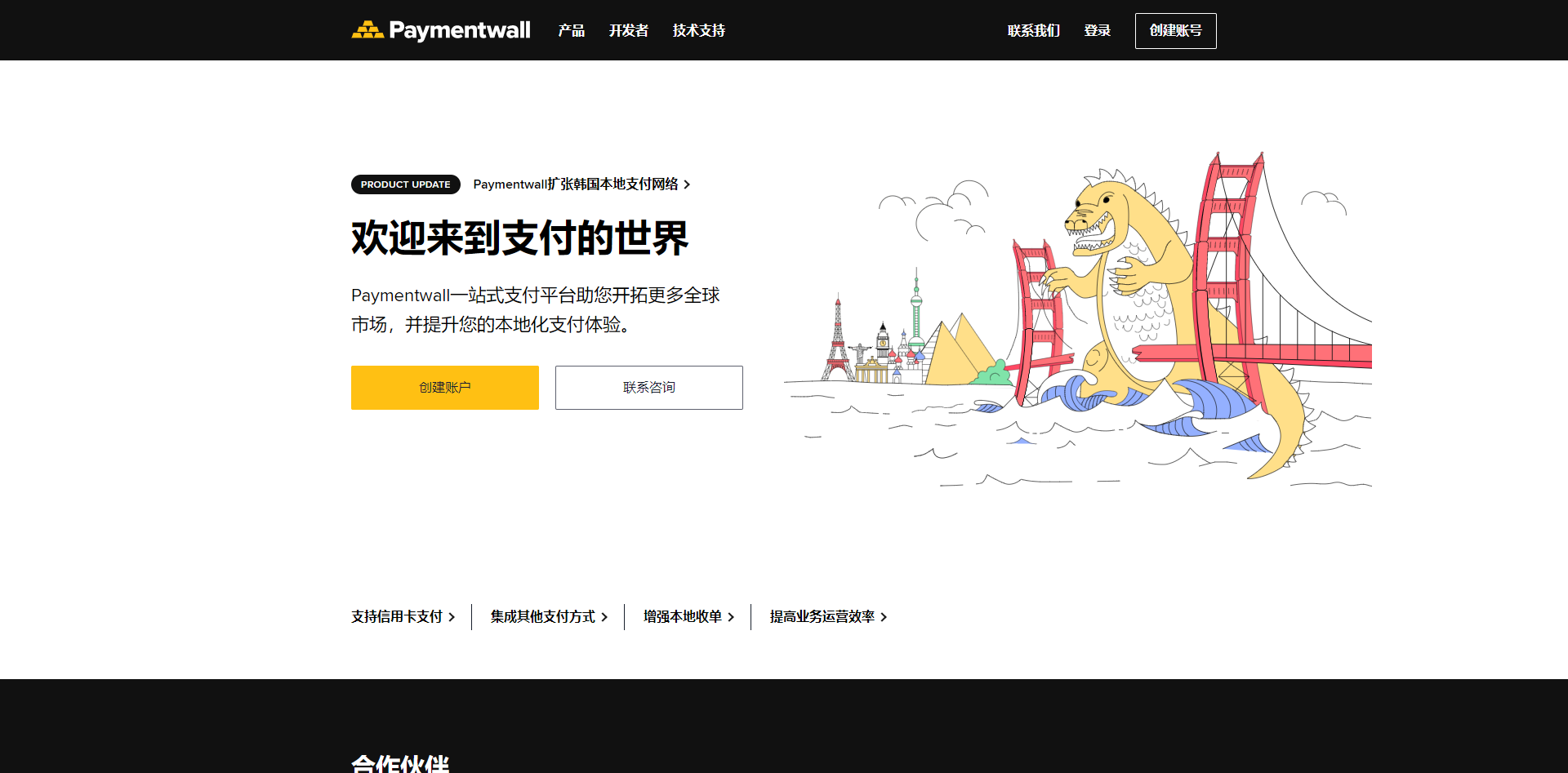This screenshot has height=773, width=1568.
Task: Open the 集成其他支付方式 link
Action: 542,616
